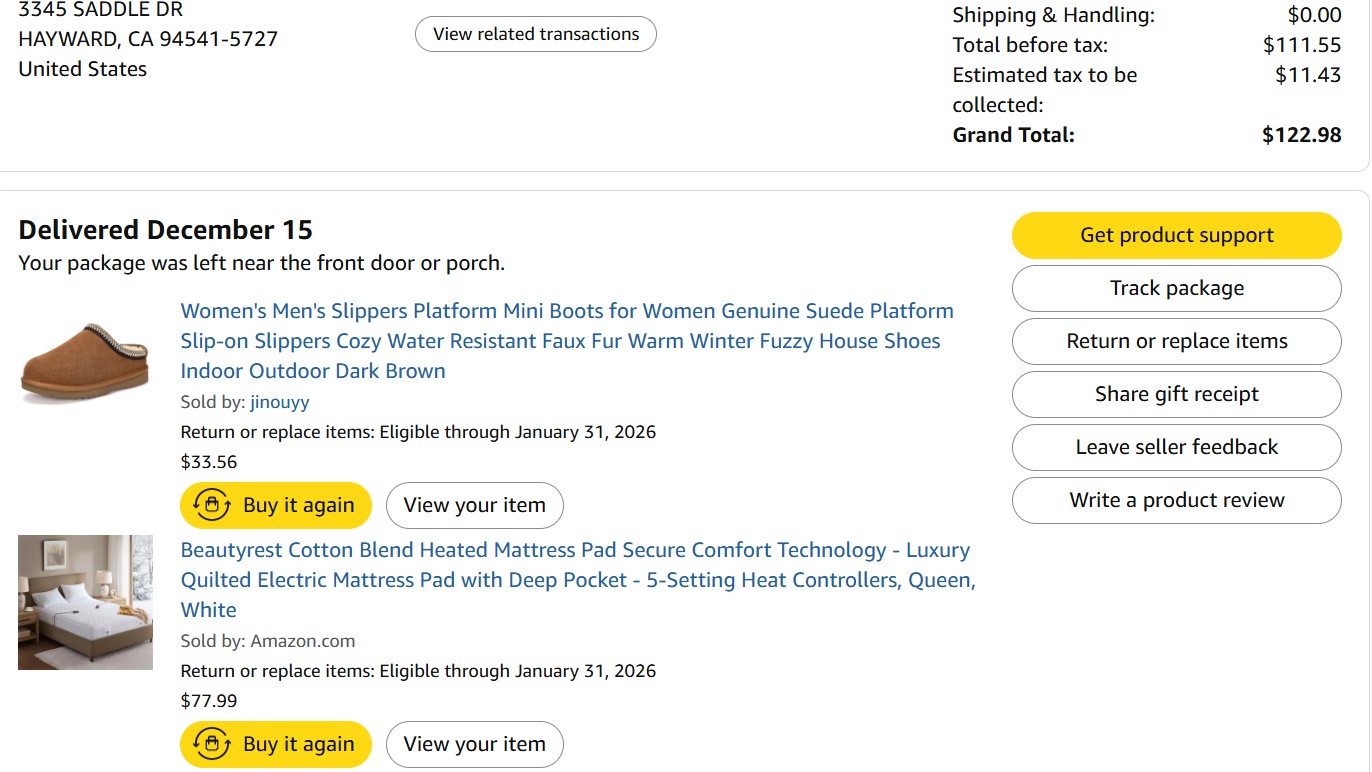
Task: Click Get product support button
Action: click(x=1176, y=235)
